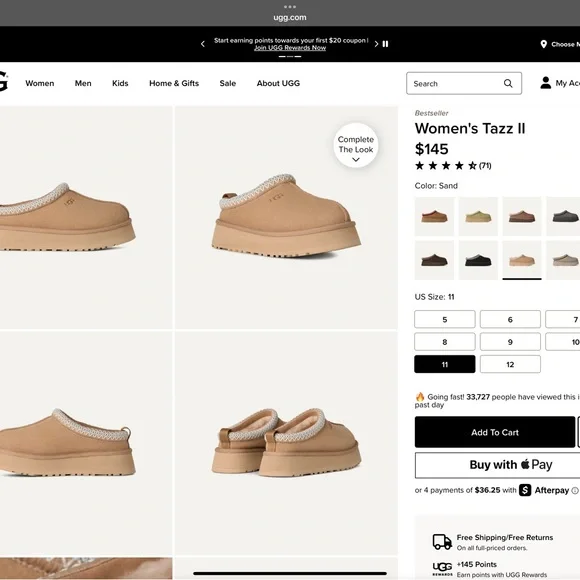The image size is (580, 580).
Task: Open the star rating reviews (71)
Action: click(453, 165)
